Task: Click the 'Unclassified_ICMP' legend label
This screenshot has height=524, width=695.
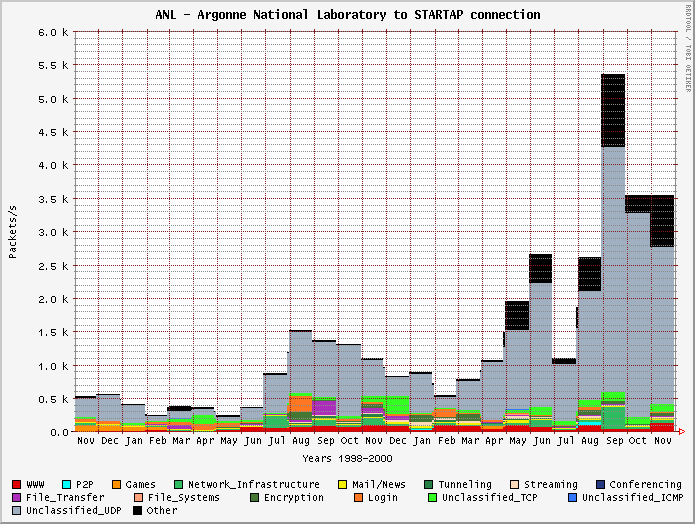Action: [633, 497]
